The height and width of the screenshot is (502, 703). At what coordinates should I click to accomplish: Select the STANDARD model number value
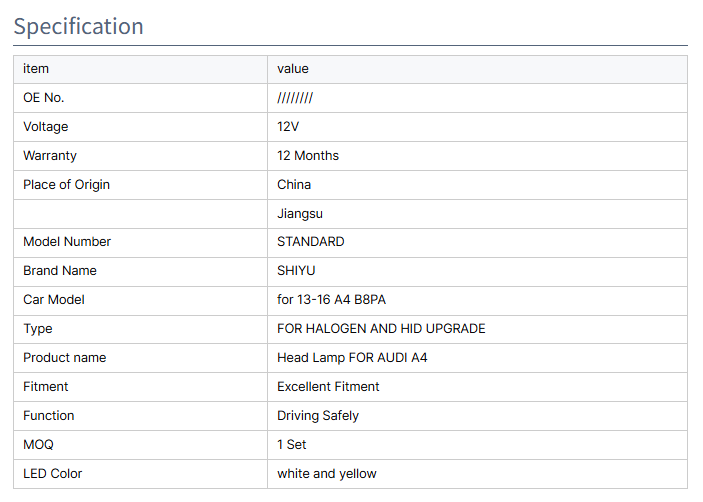[311, 242]
